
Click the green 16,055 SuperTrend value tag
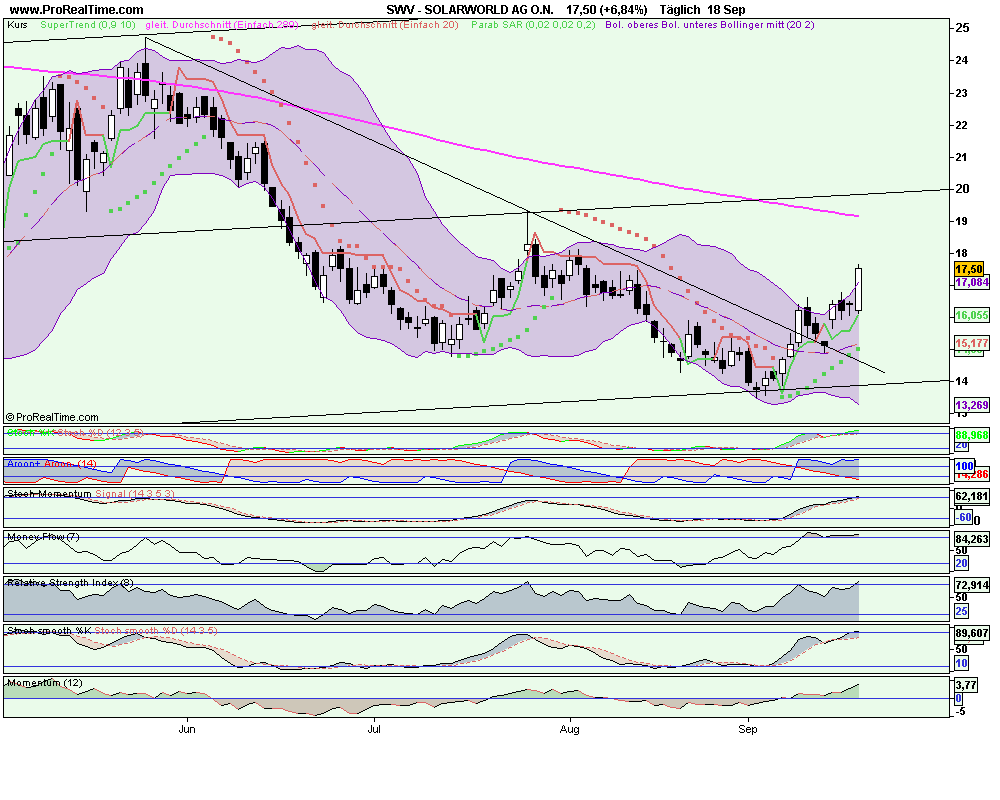coord(971,315)
